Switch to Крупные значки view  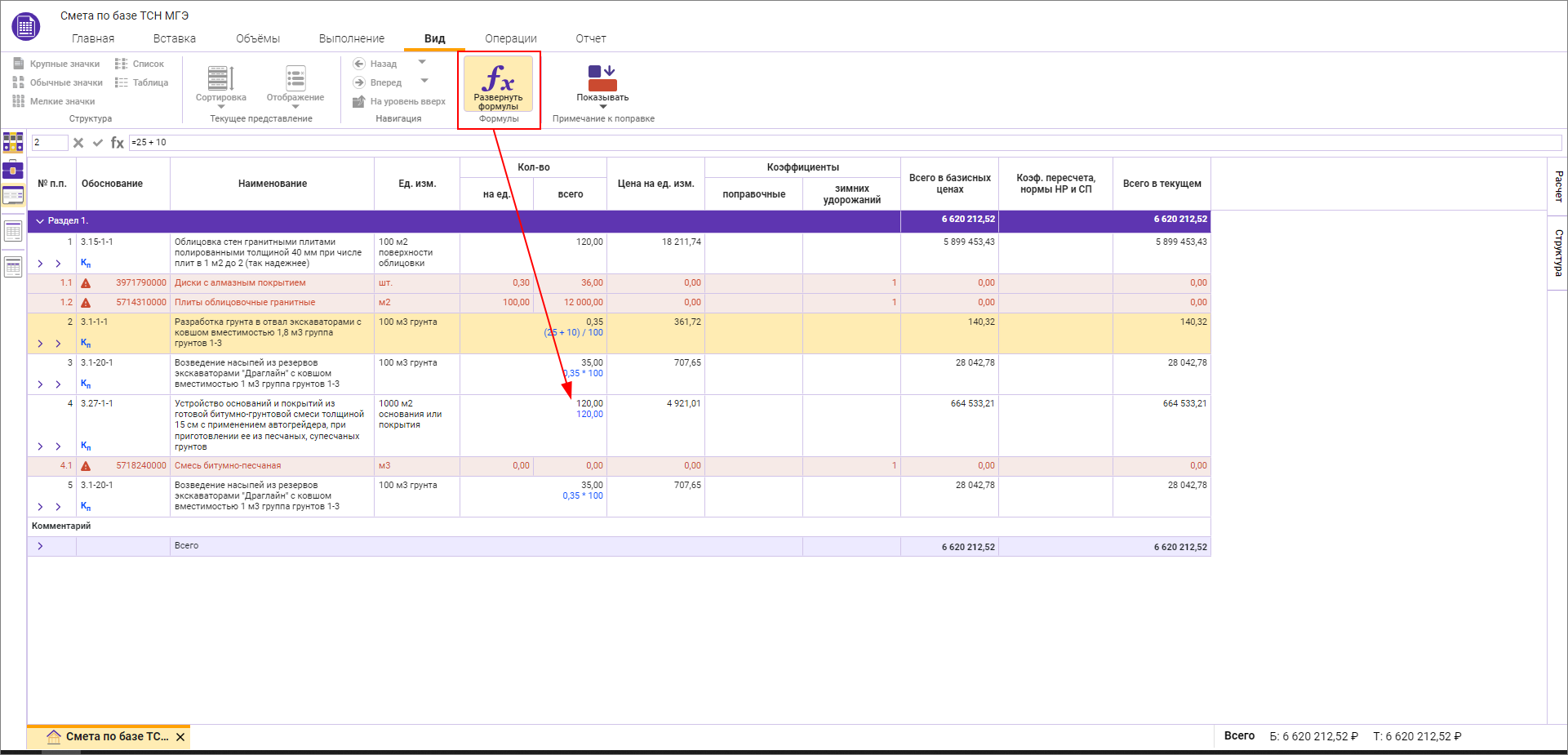[56, 64]
